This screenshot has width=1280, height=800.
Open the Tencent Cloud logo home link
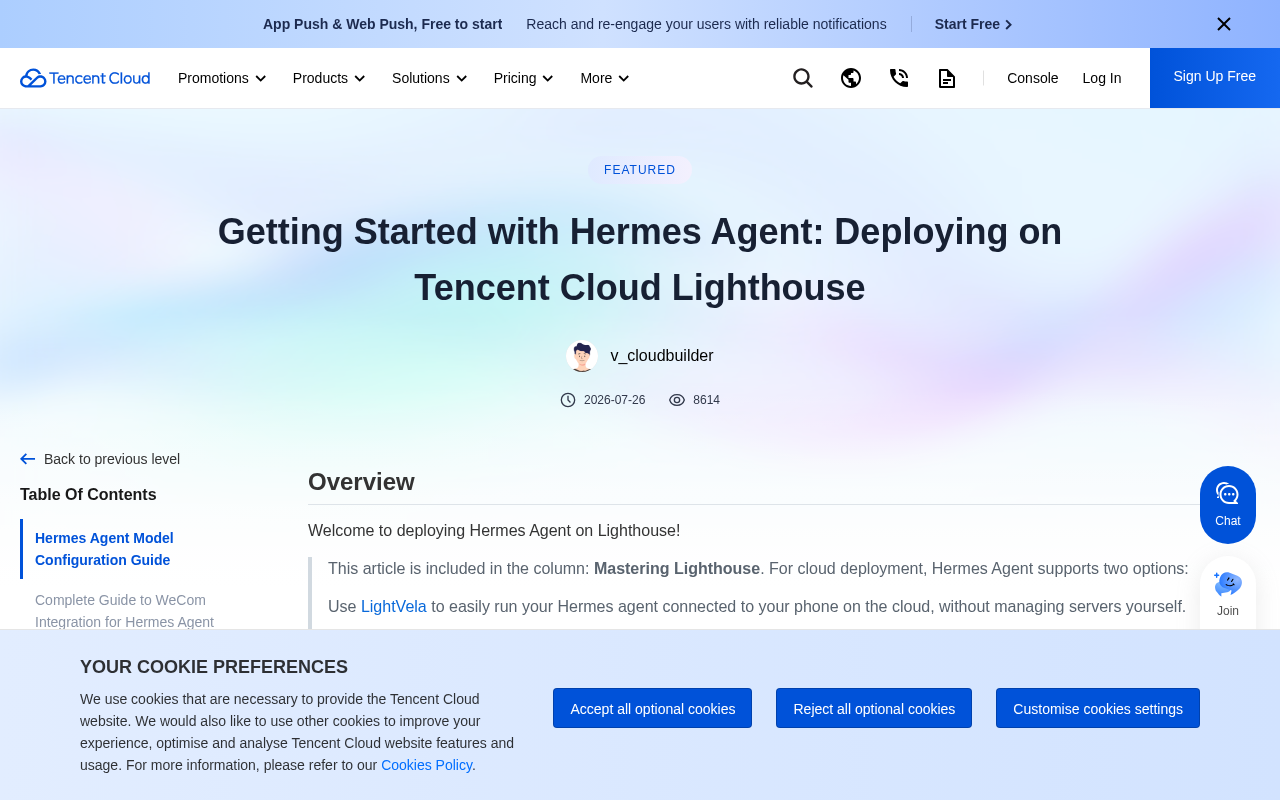pyautogui.click(x=85, y=78)
